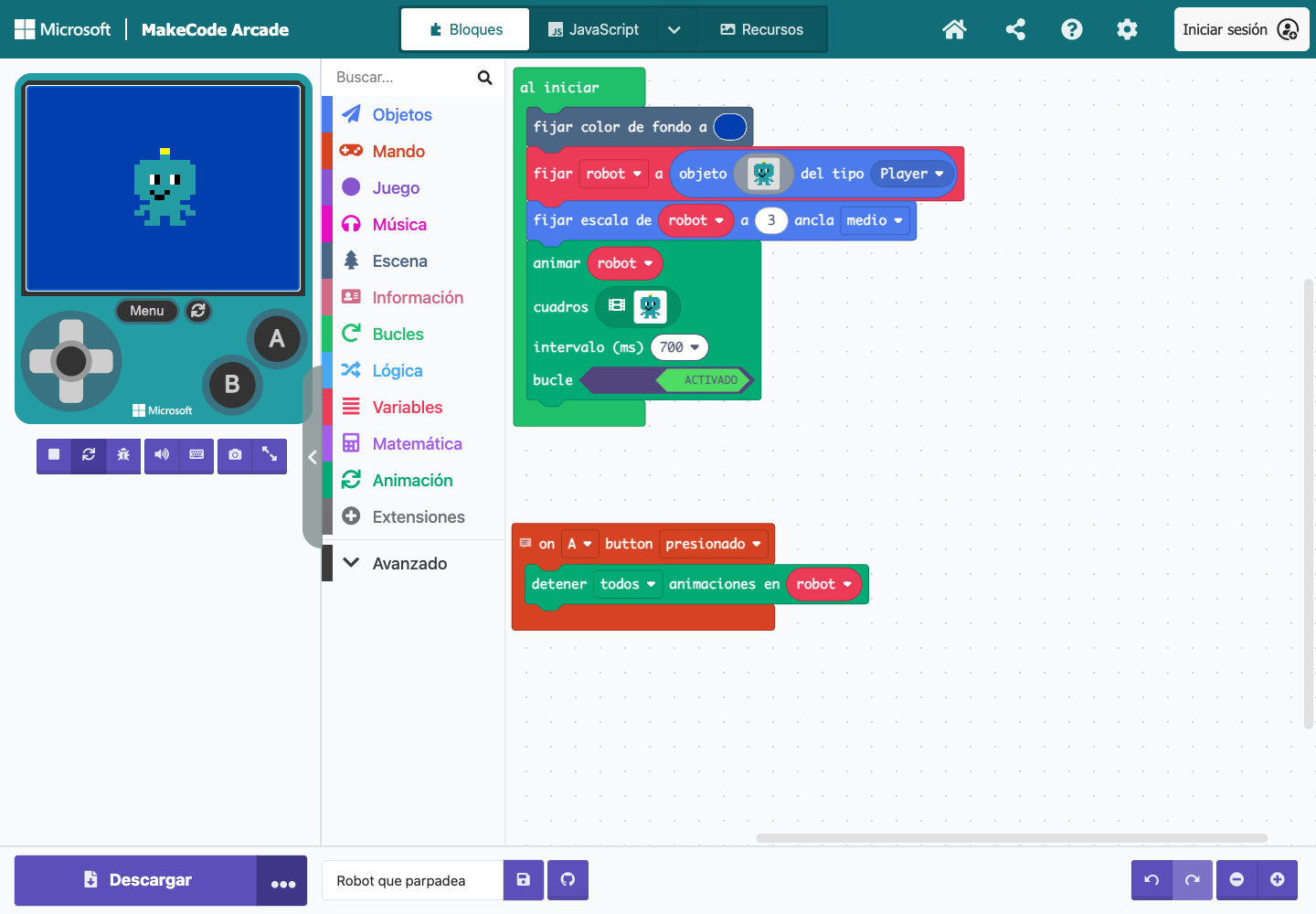The height and width of the screenshot is (914, 1316).
Task: Open the image editor for the robot sprite
Action: (763, 174)
